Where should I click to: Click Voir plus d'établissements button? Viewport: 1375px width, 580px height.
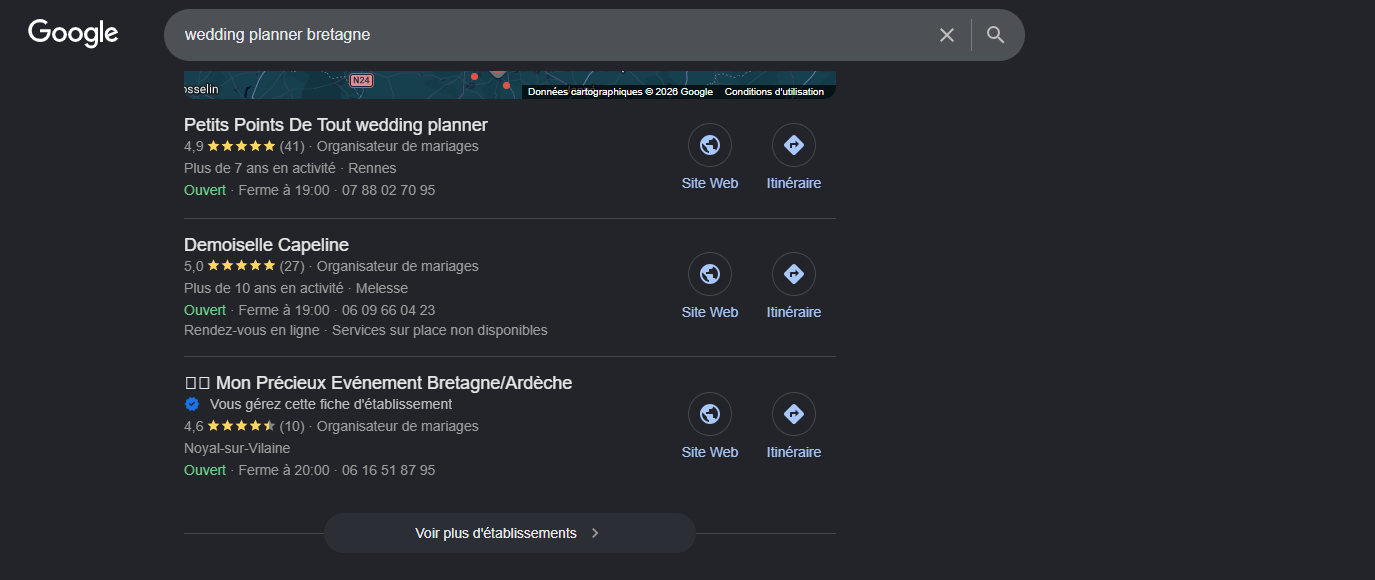click(x=509, y=533)
